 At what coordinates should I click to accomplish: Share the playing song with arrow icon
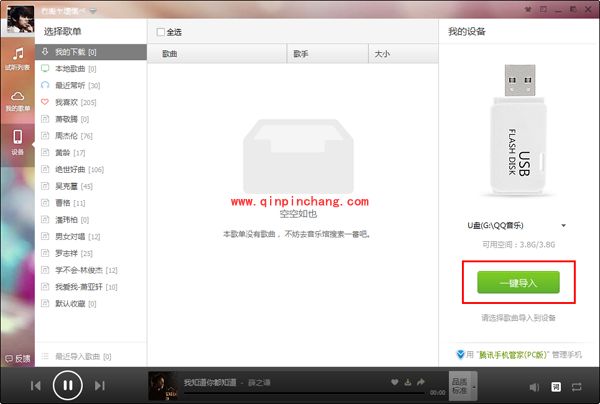pos(421,382)
